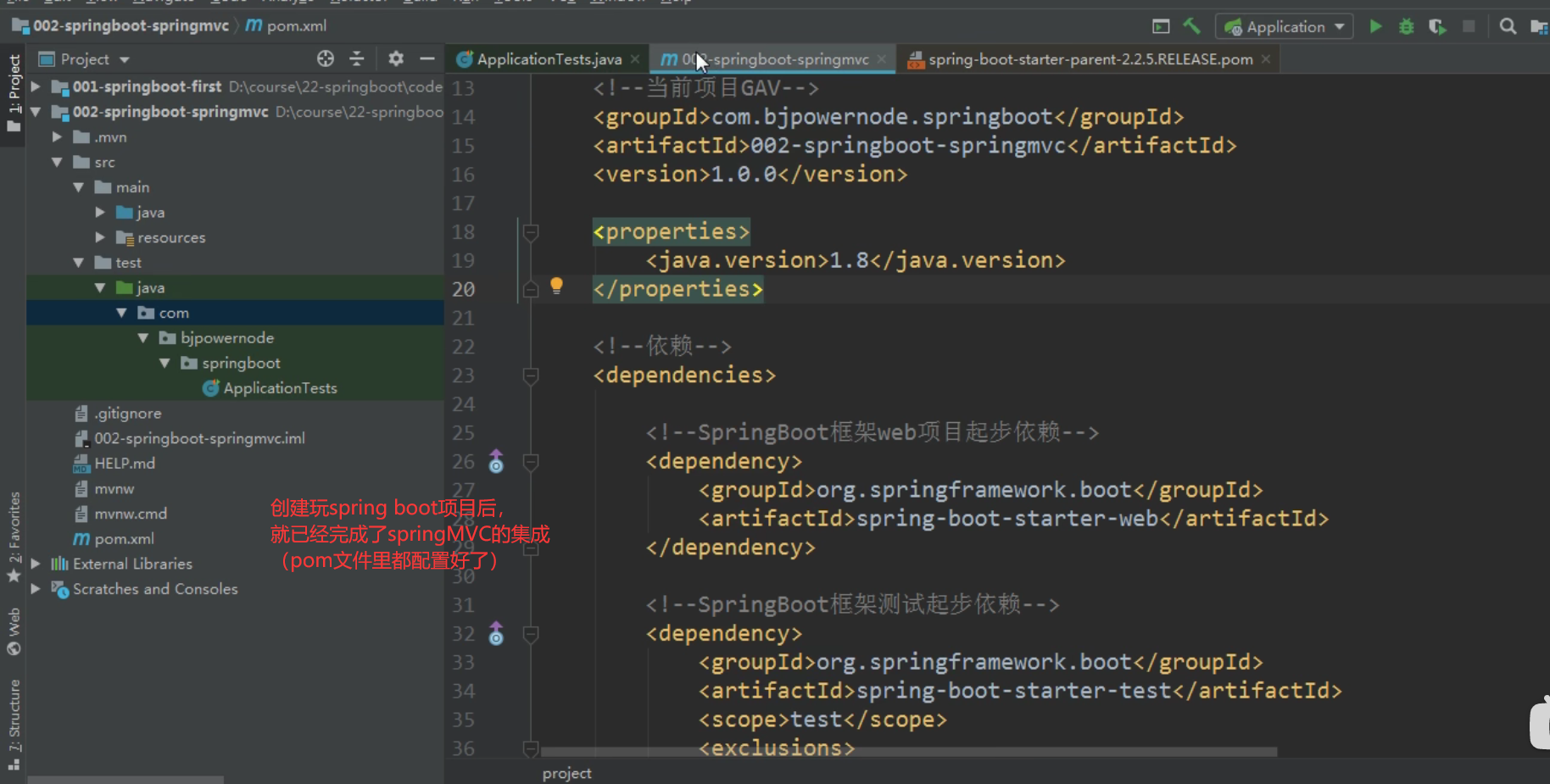The height and width of the screenshot is (784, 1550).
Task: Expand the .mvn folder
Action: coord(57,136)
